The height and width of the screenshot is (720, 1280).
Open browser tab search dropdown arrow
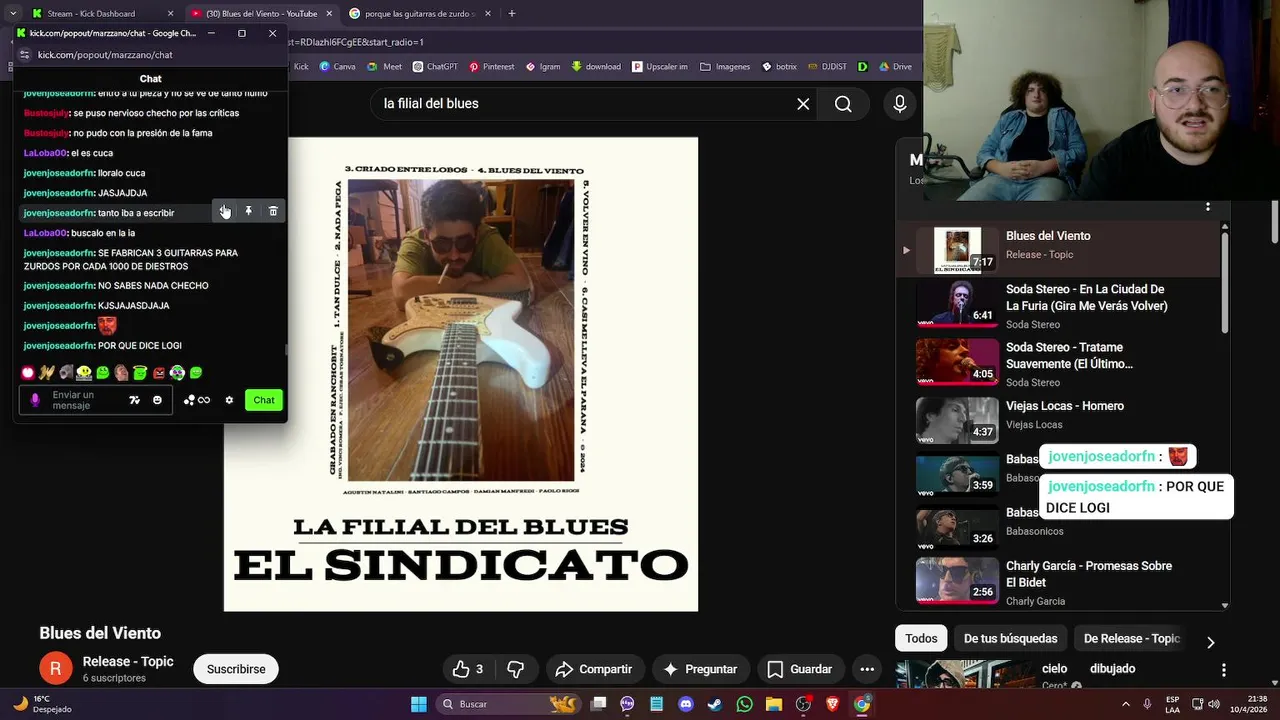(x=12, y=14)
